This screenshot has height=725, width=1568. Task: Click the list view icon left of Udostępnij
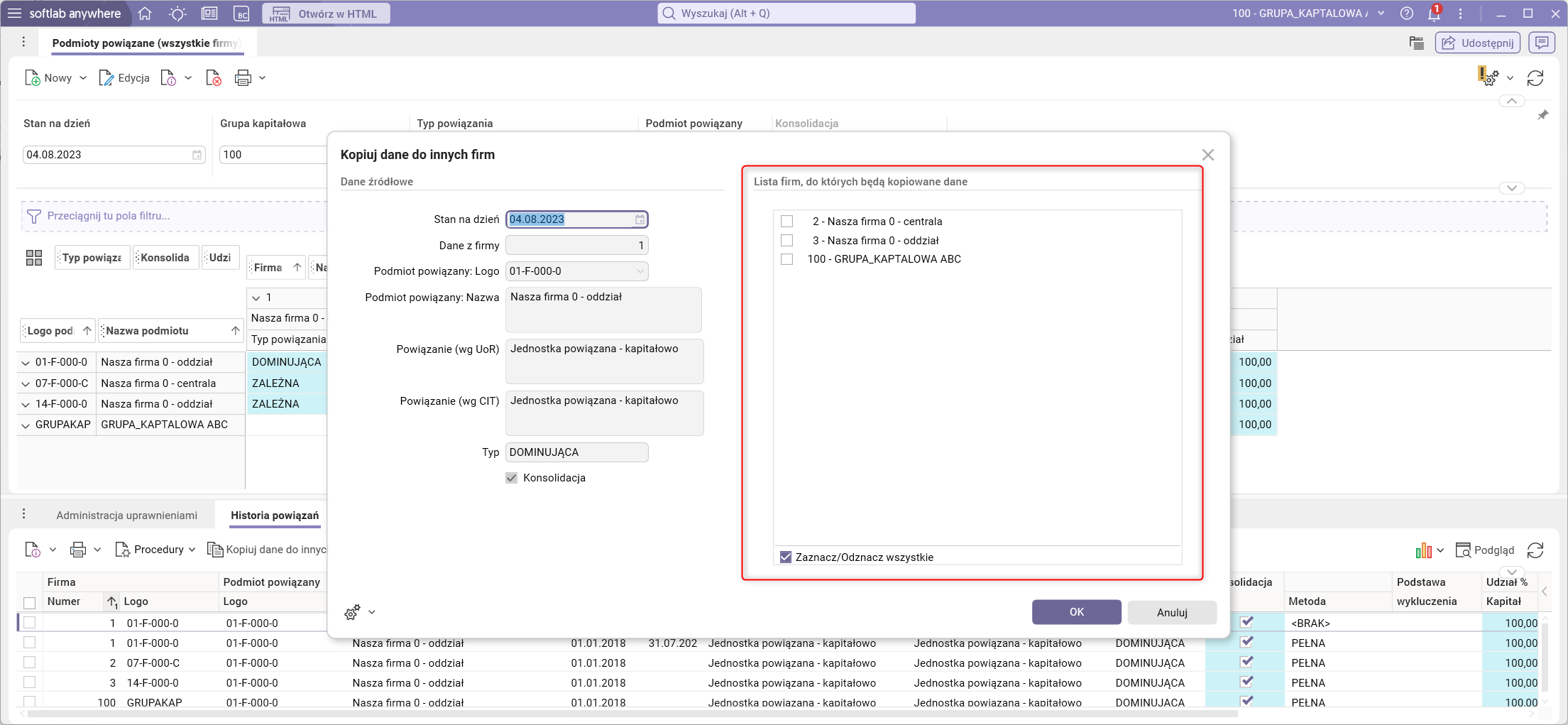[1417, 43]
